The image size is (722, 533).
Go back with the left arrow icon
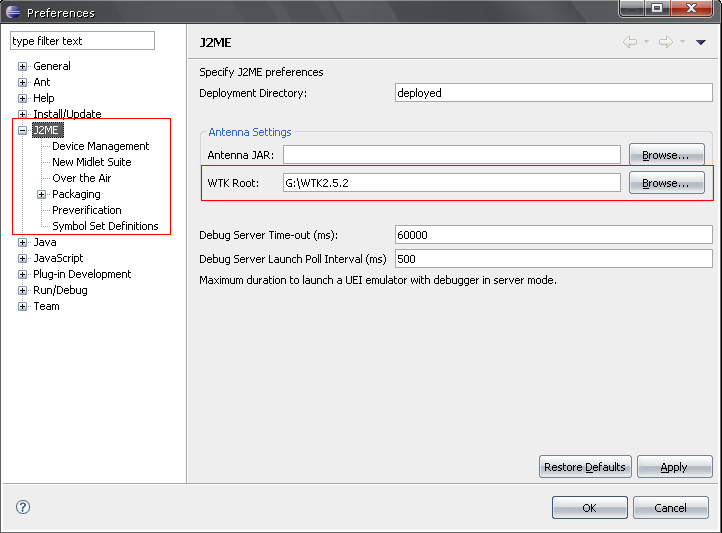pos(630,42)
